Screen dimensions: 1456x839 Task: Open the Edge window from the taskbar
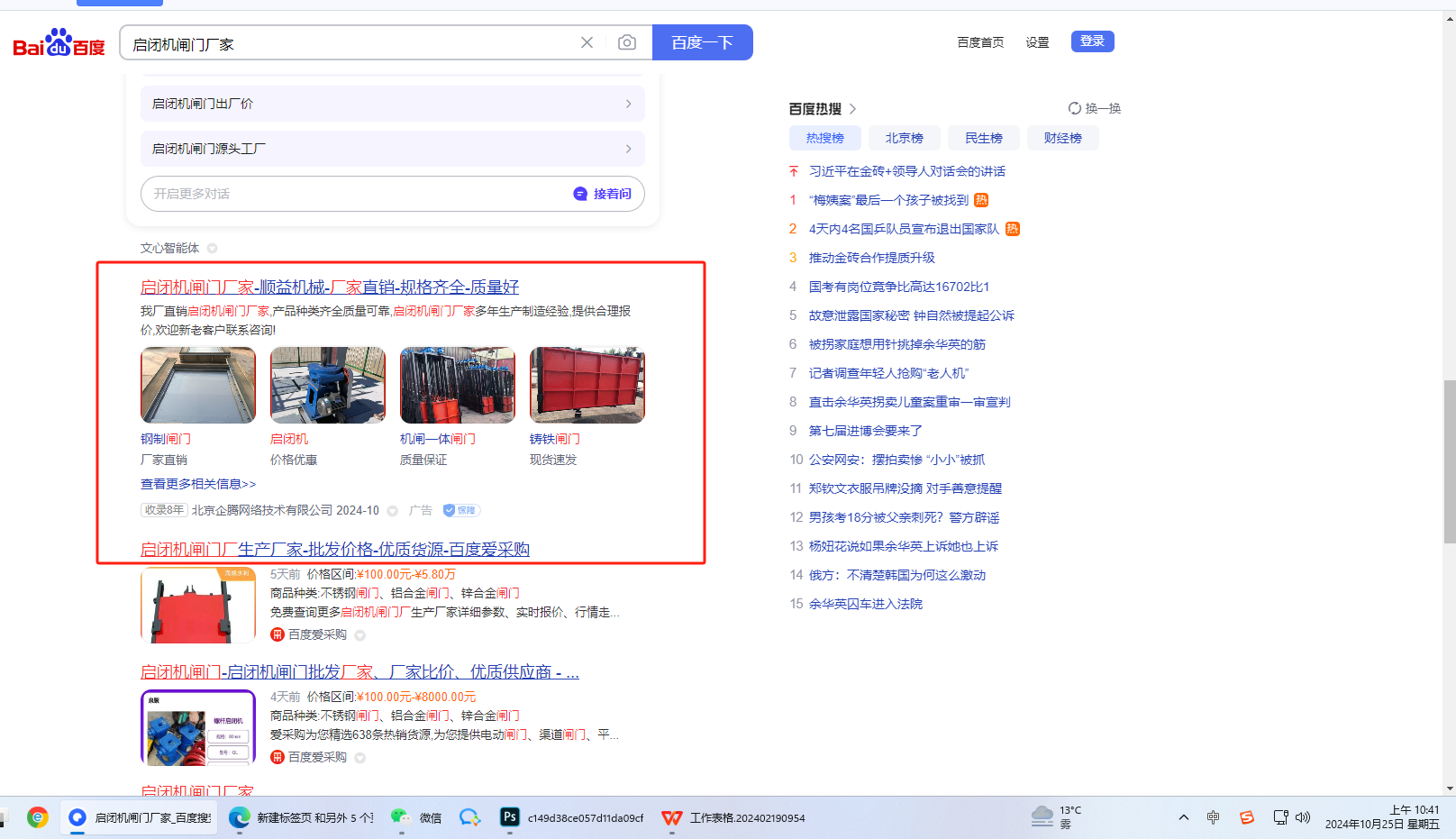(x=301, y=817)
